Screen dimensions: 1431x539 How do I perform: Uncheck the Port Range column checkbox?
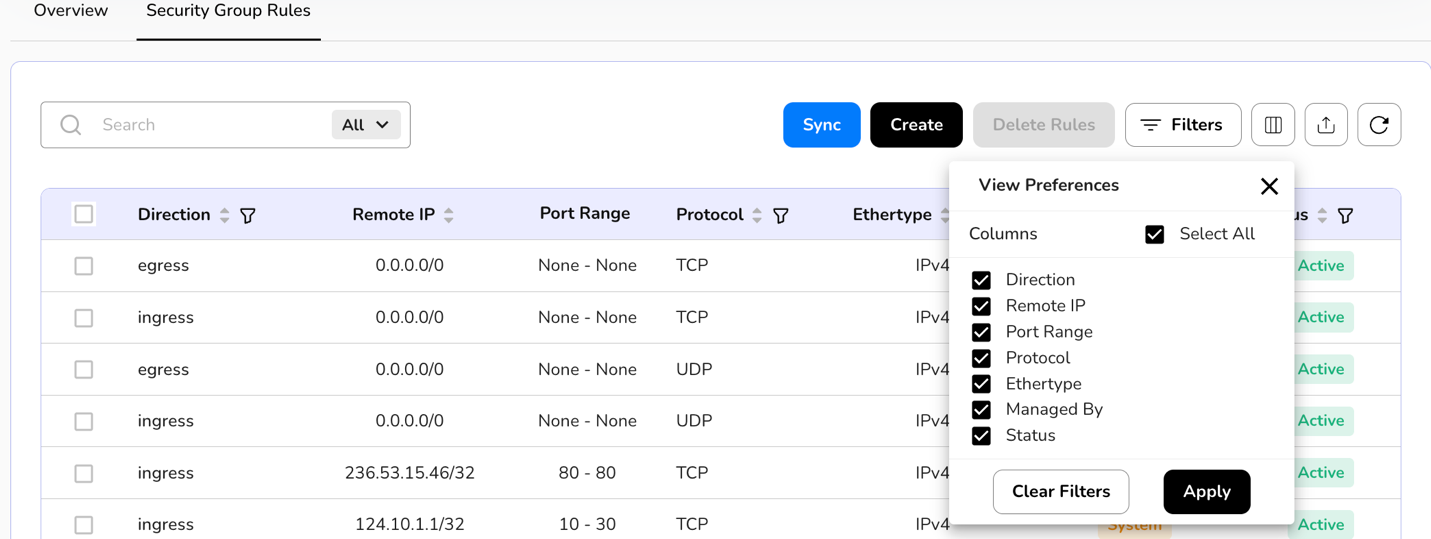coord(981,332)
